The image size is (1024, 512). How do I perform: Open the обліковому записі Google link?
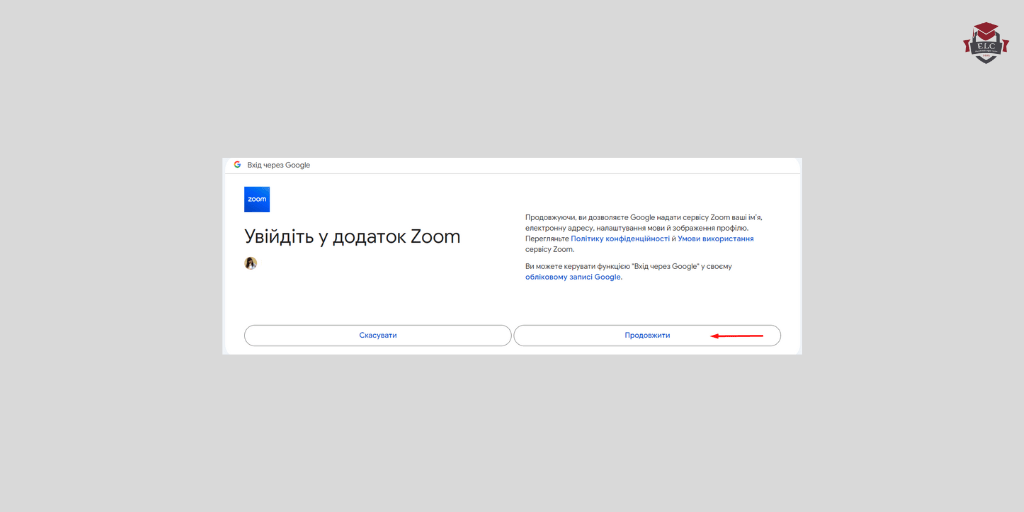pyautogui.click(x=573, y=277)
